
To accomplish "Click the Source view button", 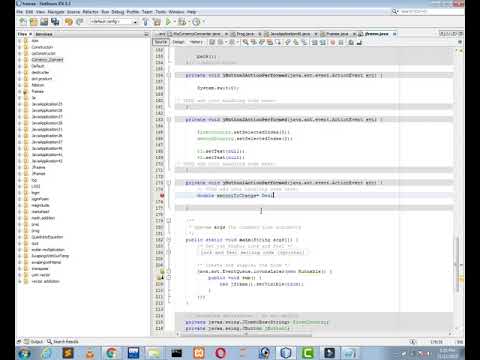I will click(x=161, y=42).
